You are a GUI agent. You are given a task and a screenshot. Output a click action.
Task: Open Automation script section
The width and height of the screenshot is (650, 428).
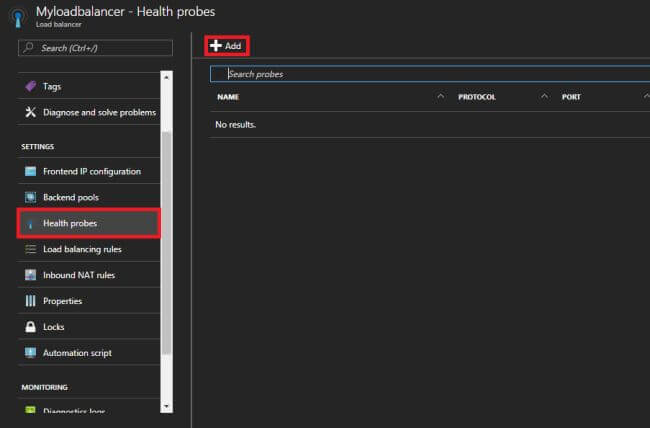(89, 353)
